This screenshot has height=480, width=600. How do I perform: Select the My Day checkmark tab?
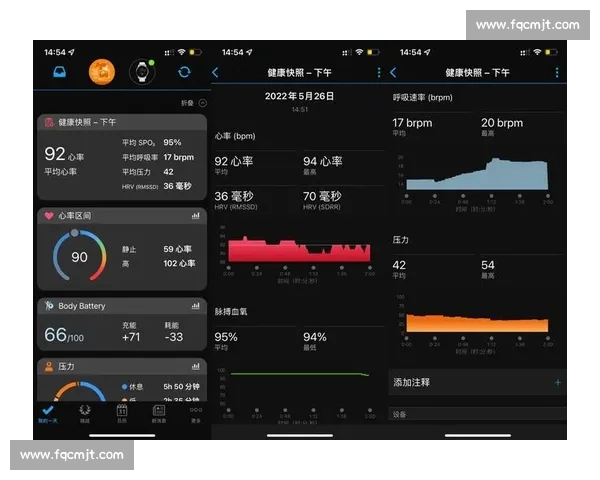[48, 414]
